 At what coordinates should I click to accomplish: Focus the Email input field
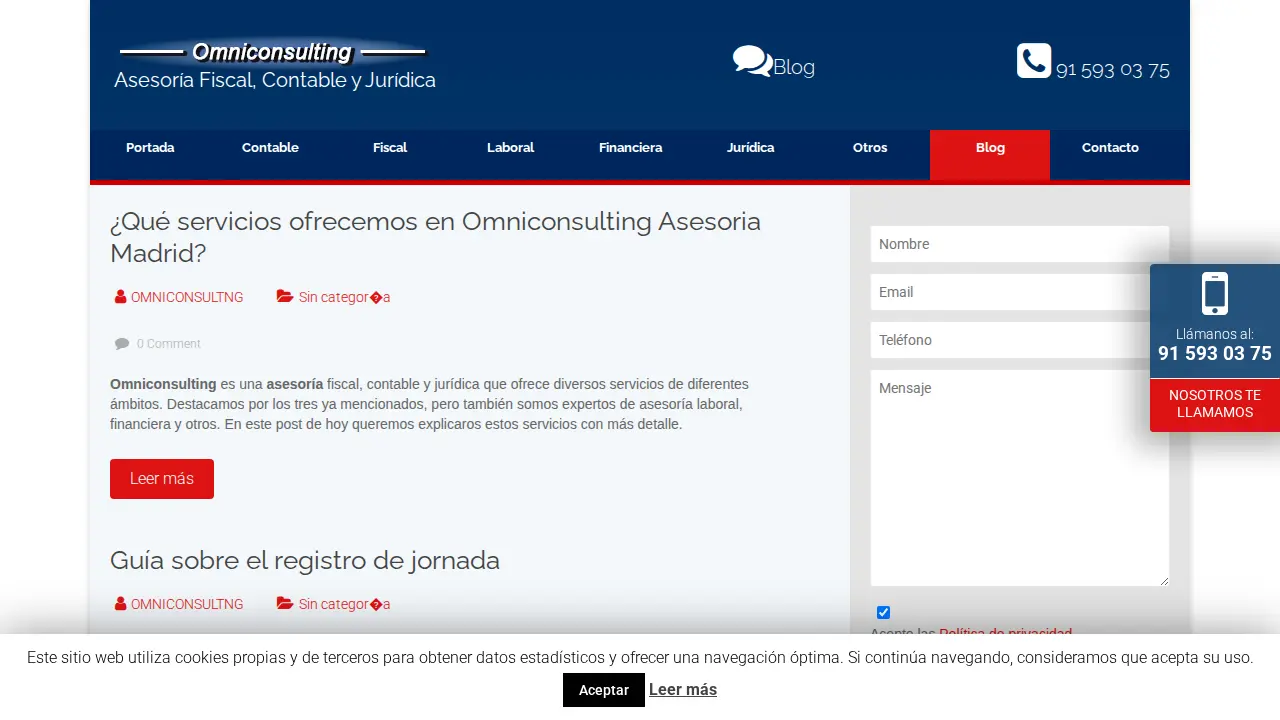pos(1020,292)
